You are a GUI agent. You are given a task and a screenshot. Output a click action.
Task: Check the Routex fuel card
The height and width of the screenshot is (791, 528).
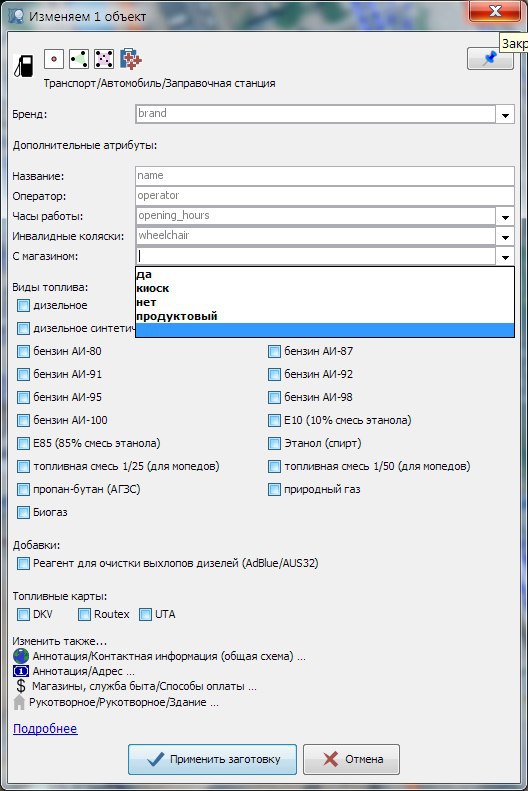pyautogui.click(x=84, y=614)
